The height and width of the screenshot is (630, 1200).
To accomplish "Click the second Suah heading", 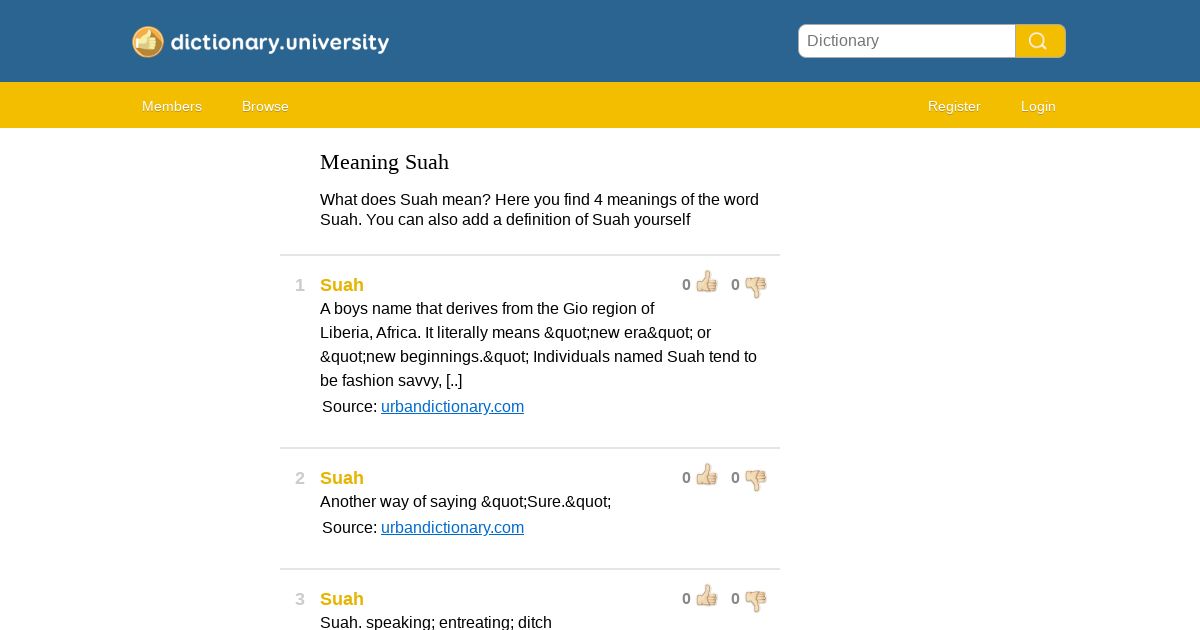I will pos(342,478).
